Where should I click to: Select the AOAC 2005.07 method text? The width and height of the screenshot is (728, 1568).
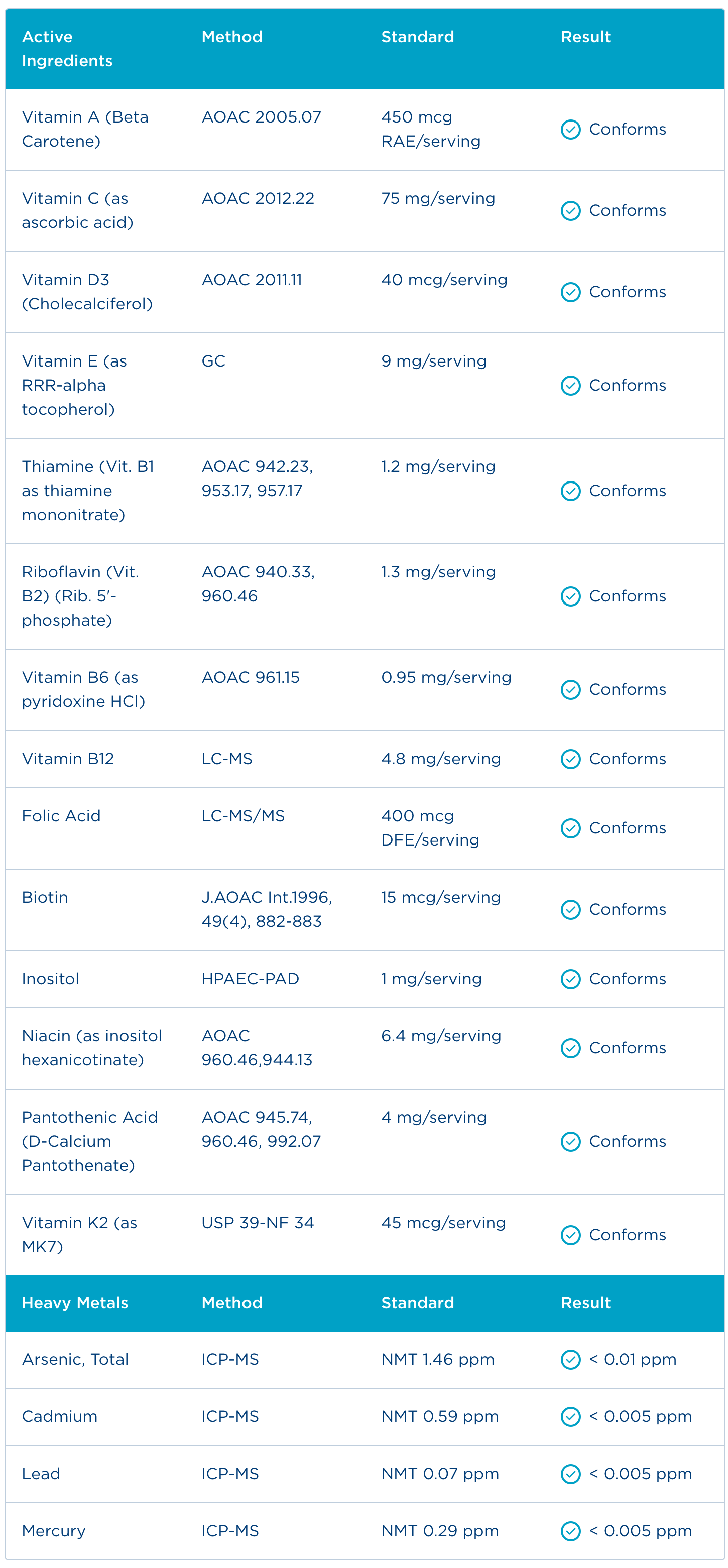click(261, 117)
